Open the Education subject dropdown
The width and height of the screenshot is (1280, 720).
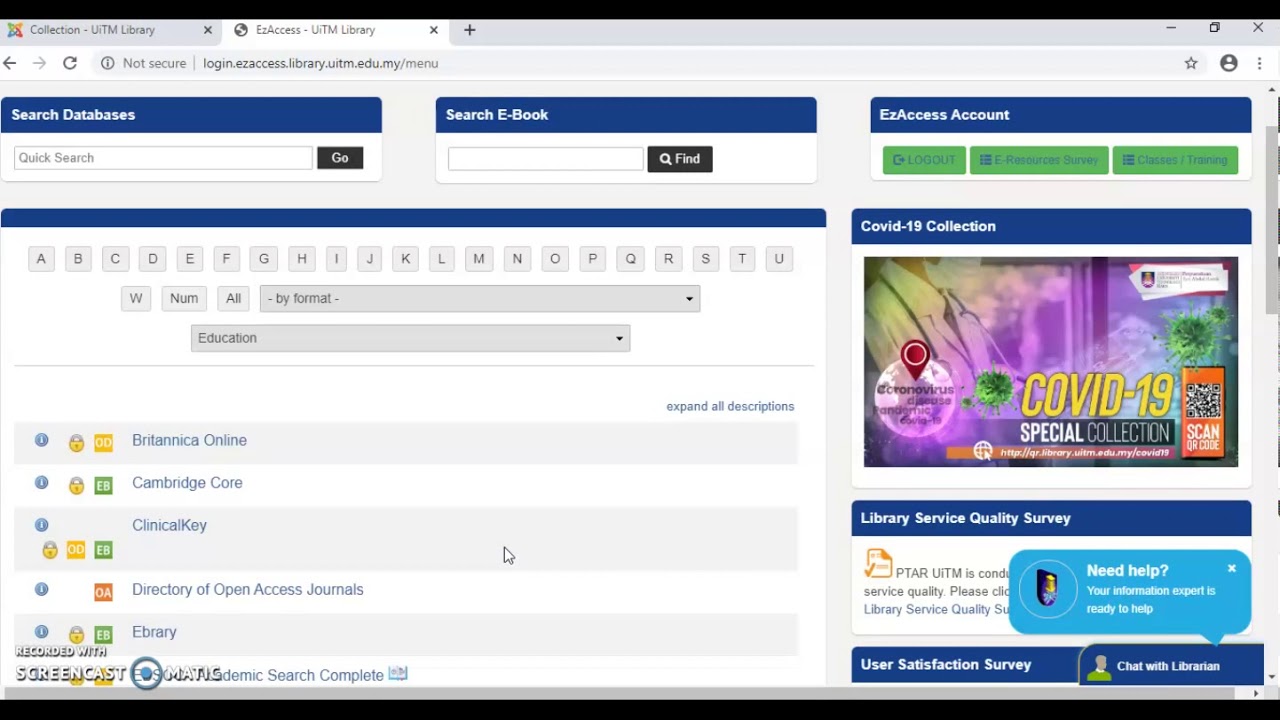pyautogui.click(x=410, y=338)
